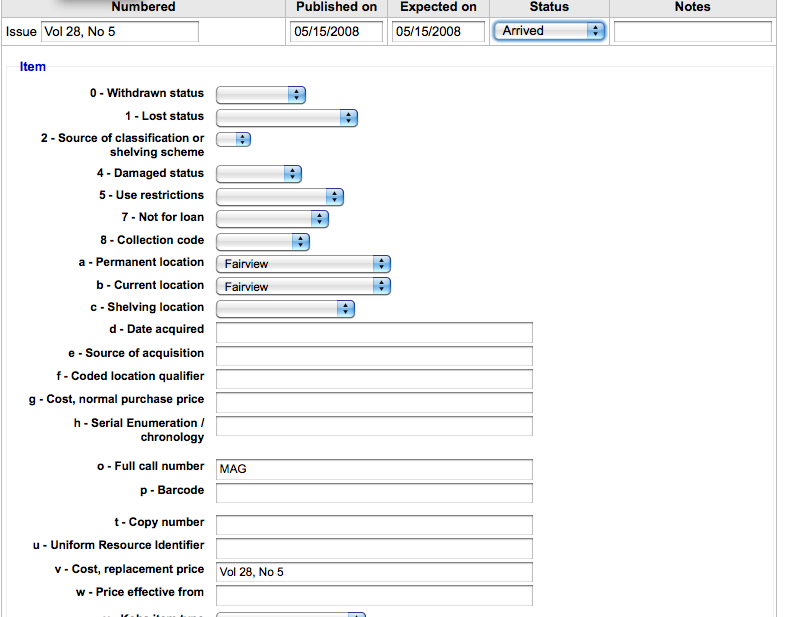Viewport: 790px width, 617px height.
Task: Click the Published on date field
Action: click(337, 32)
